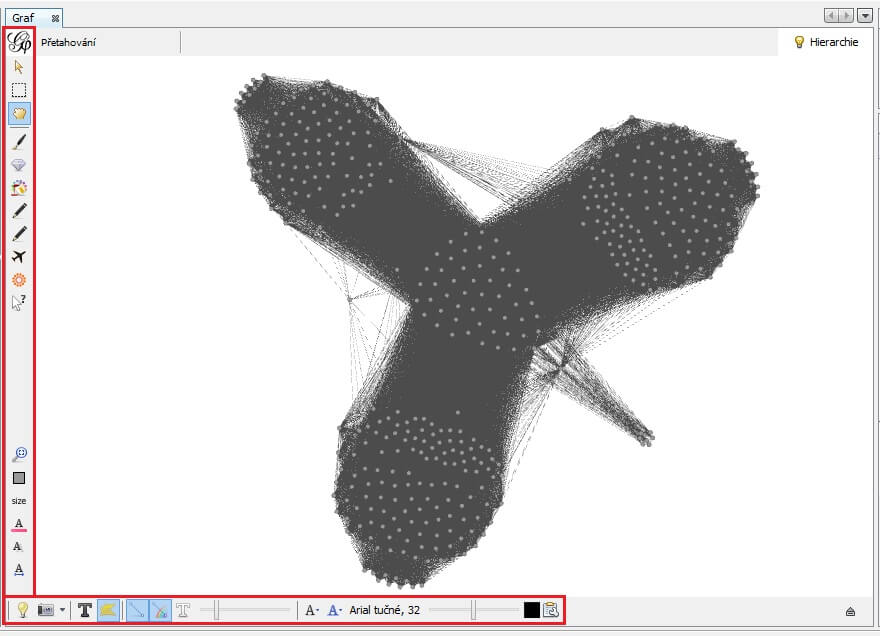880x636 pixels.
Task: Select the orange Heat Map tool
Action: point(19,280)
